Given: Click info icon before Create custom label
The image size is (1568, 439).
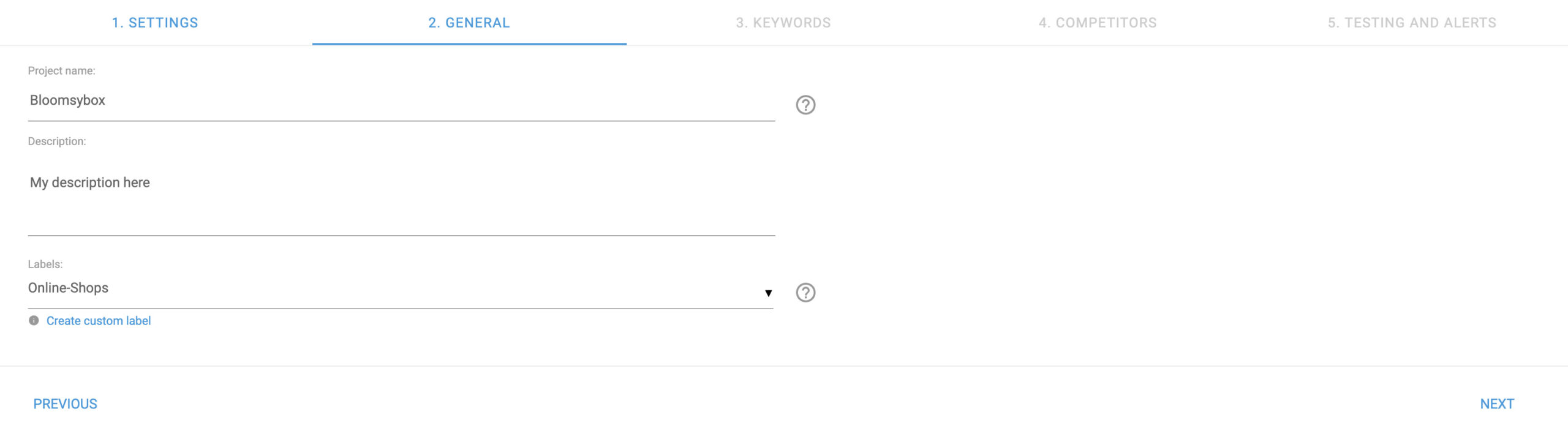Looking at the screenshot, I should pos(34,321).
